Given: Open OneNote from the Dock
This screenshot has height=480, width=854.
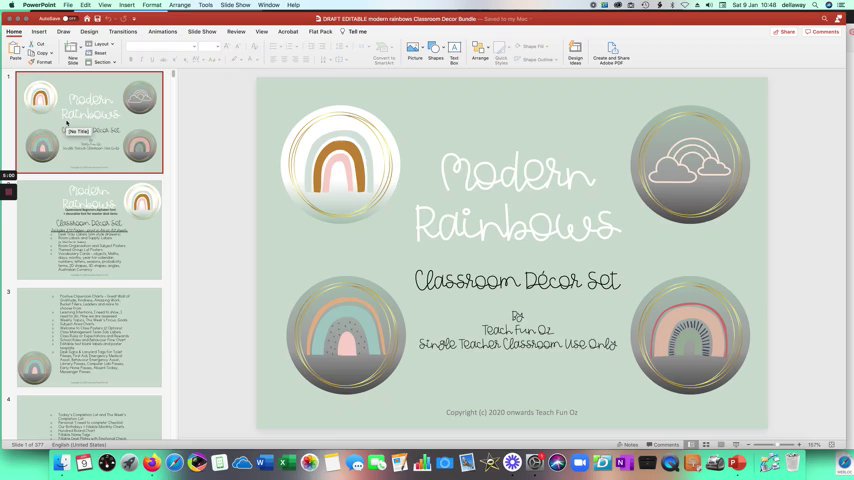Looking at the screenshot, I should tap(624, 463).
